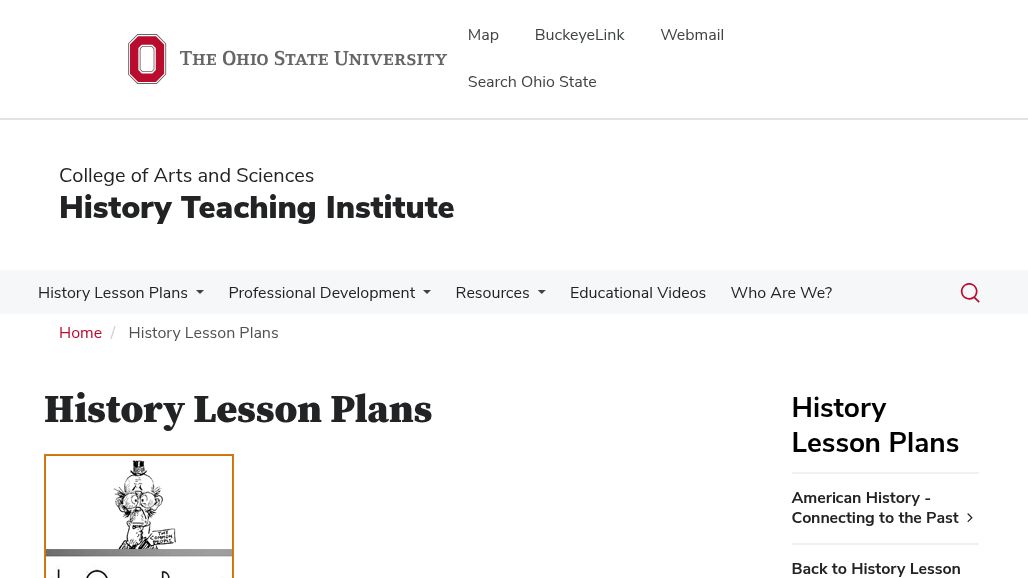The width and height of the screenshot is (1028, 578).
Task: Click the Back to History Lesson sidebar link
Action: coord(875,568)
